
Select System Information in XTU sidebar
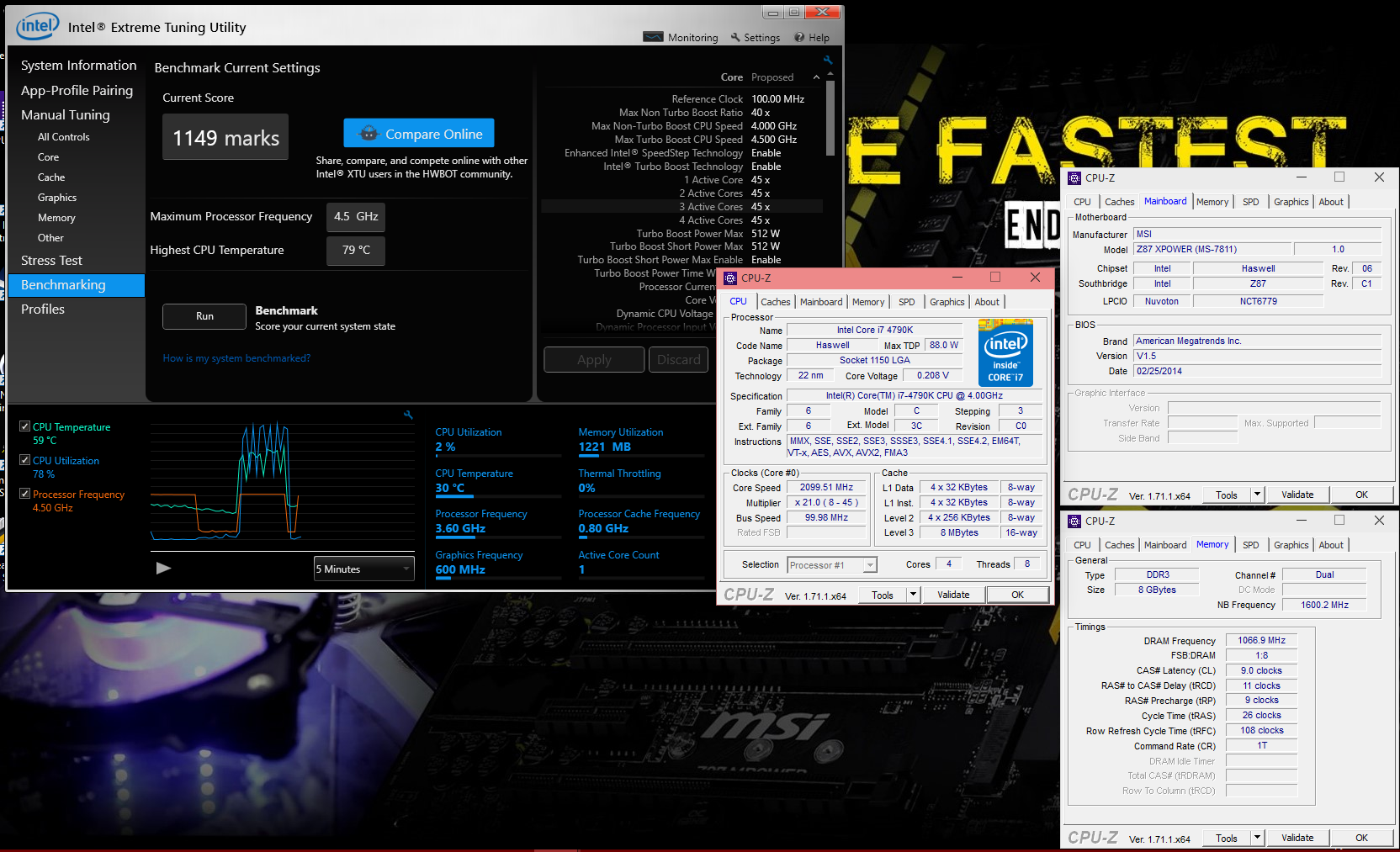click(x=78, y=65)
